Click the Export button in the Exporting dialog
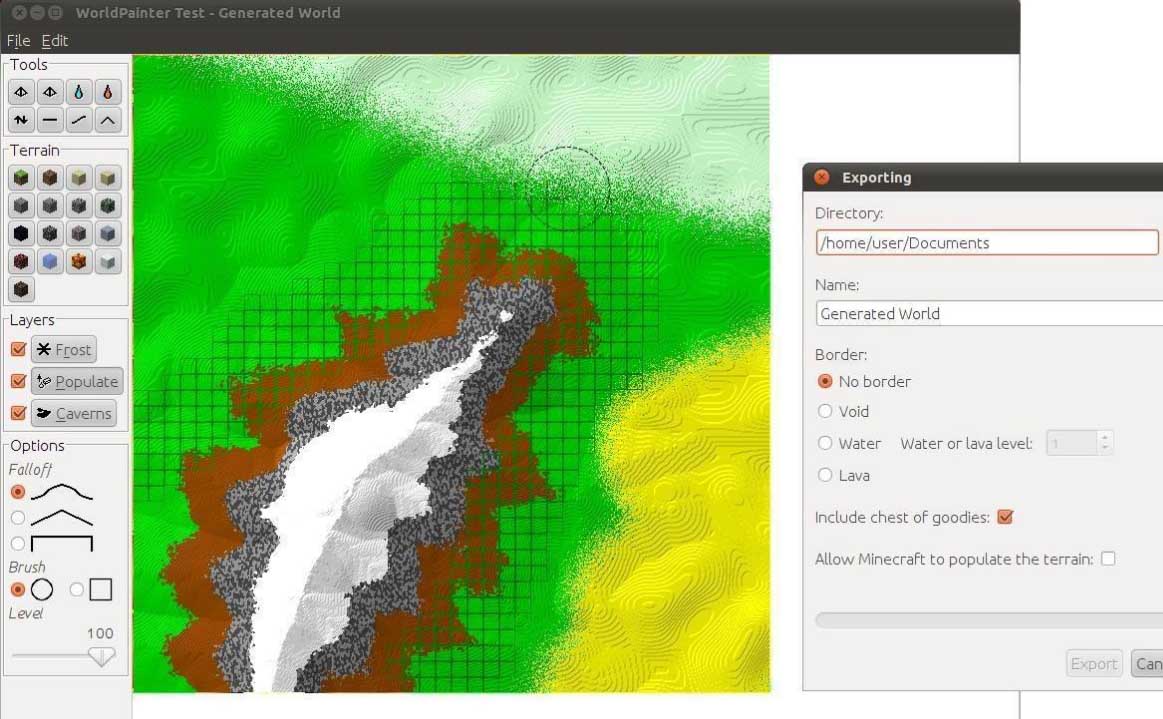The height and width of the screenshot is (719, 1163). click(1094, 663)
